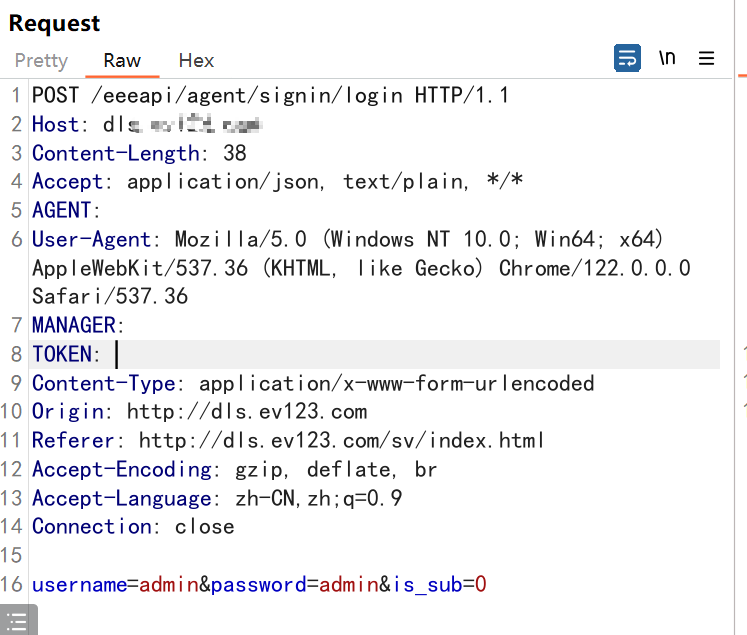Select the Raw tab
This screenshot has height=635, width=747.
point(122,60)
